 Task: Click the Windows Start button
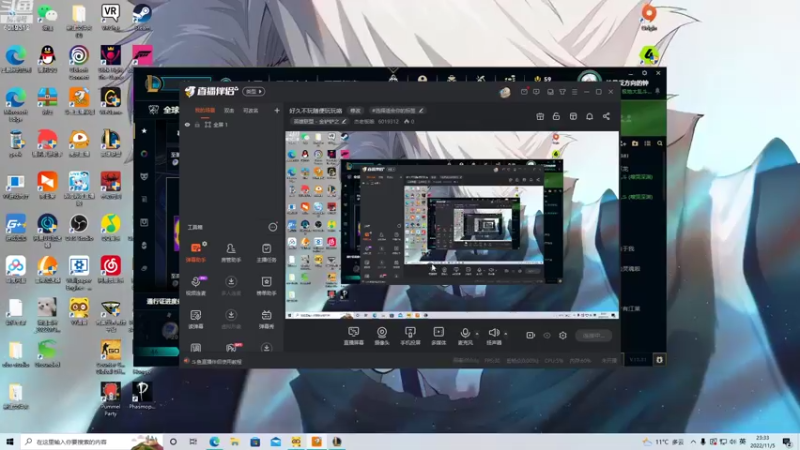[10, 441]
